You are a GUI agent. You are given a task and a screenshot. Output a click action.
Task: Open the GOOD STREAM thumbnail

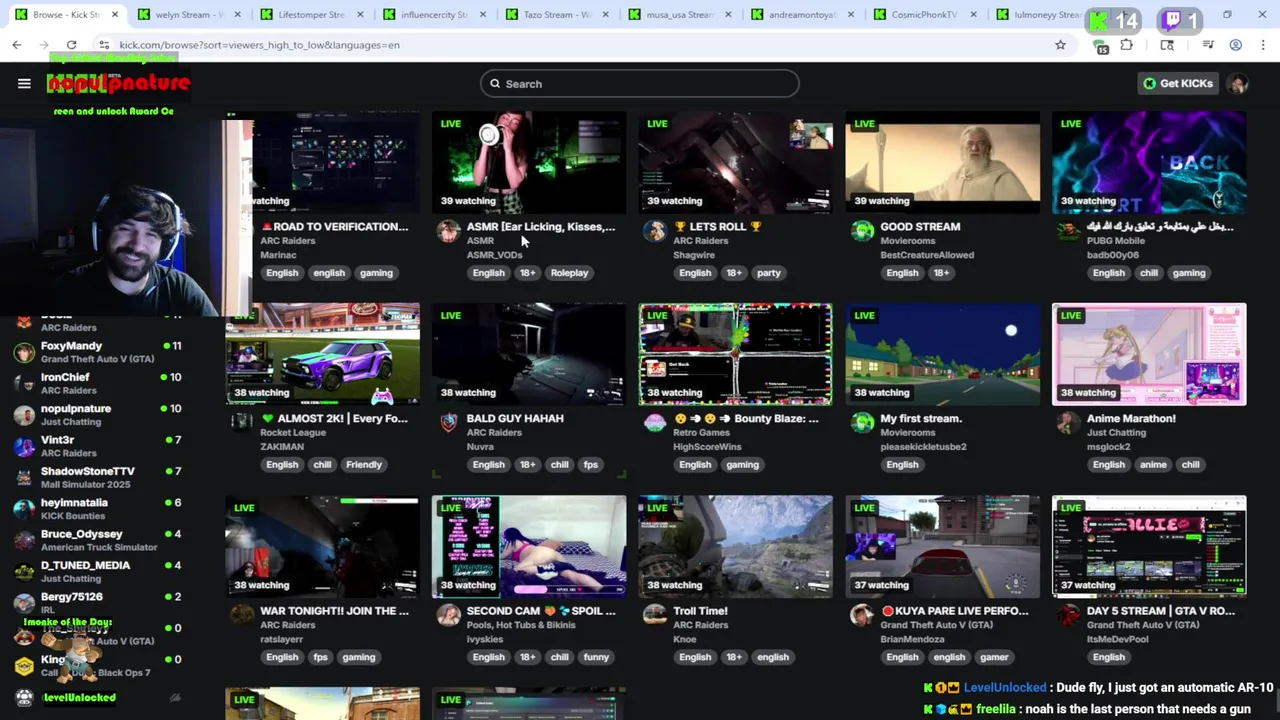(x=942, y=162)
